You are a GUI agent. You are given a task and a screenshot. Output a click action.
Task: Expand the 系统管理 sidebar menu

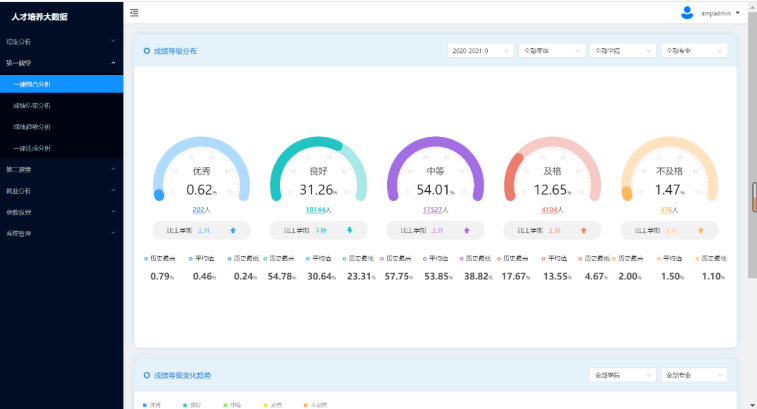[x=61, y=233]
